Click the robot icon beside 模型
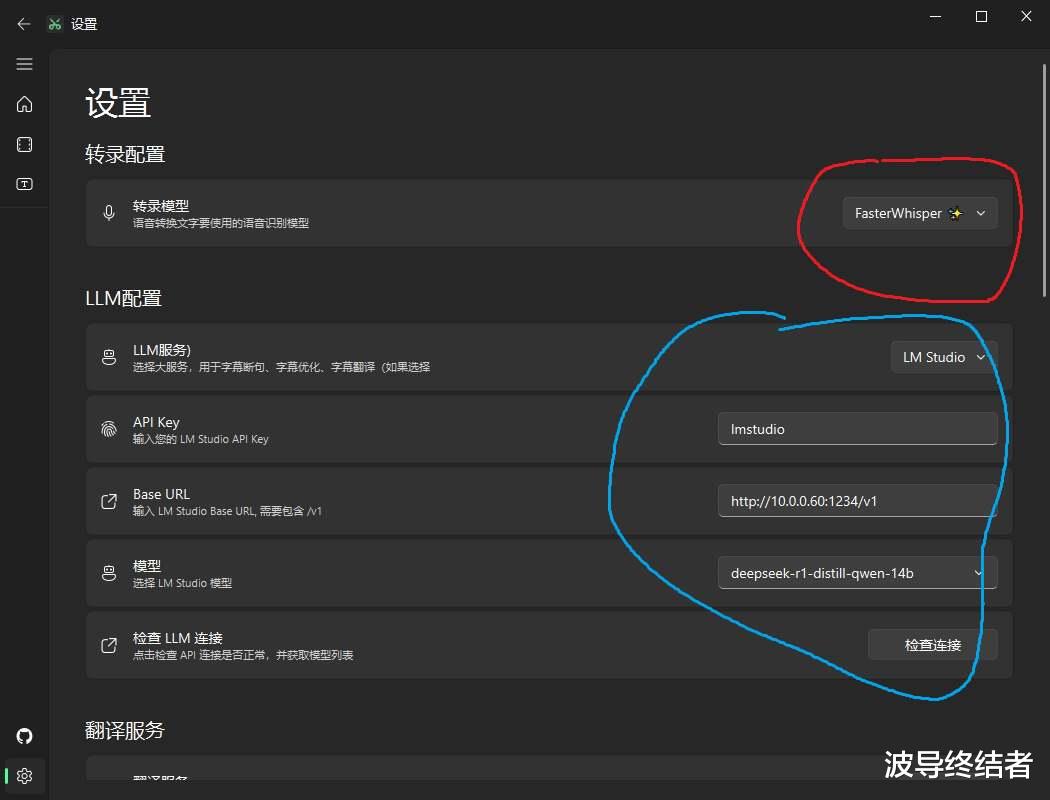Screen dimensions: 1050x800 (x=108, y=573)
